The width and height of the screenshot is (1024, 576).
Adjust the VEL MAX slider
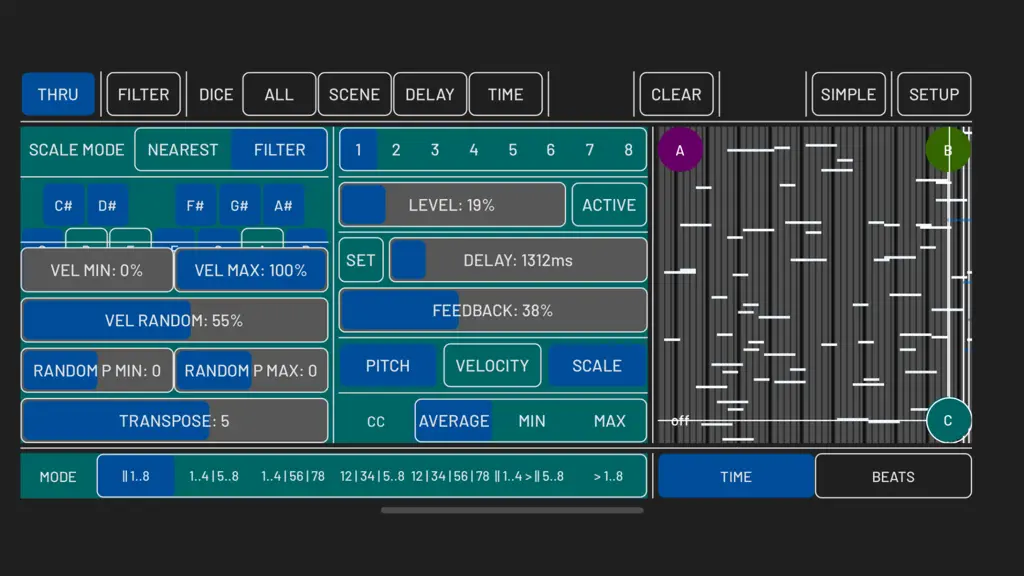tap(251, 270)
